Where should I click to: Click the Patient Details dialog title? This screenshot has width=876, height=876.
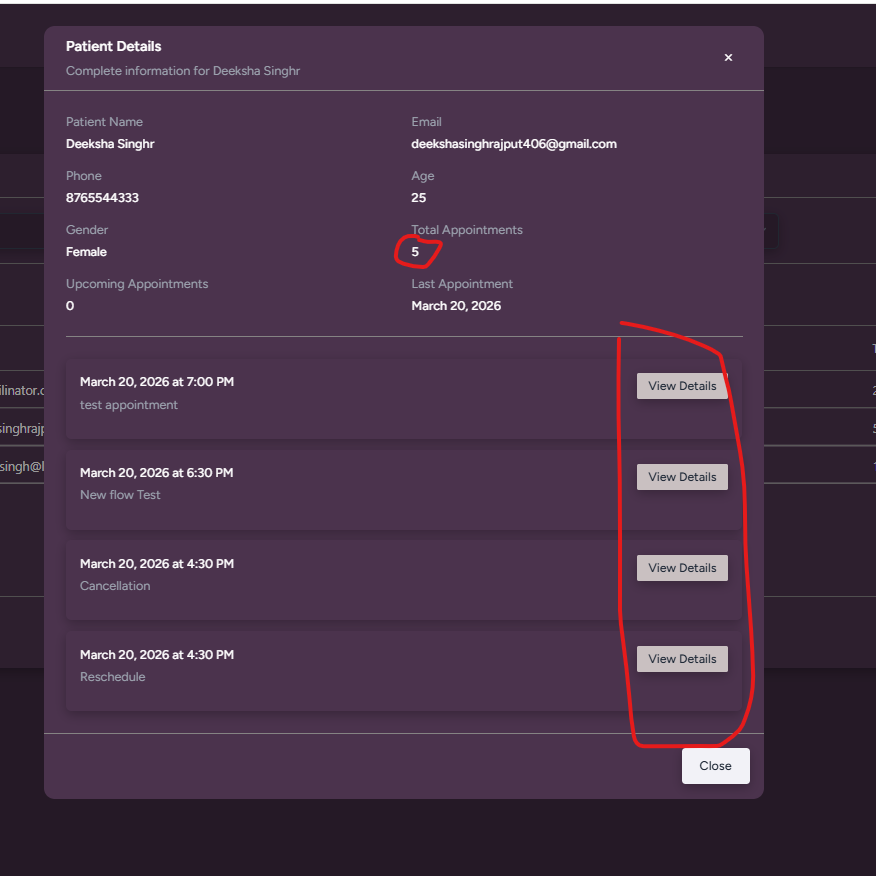pyautogui.click(x=113, y=46)
